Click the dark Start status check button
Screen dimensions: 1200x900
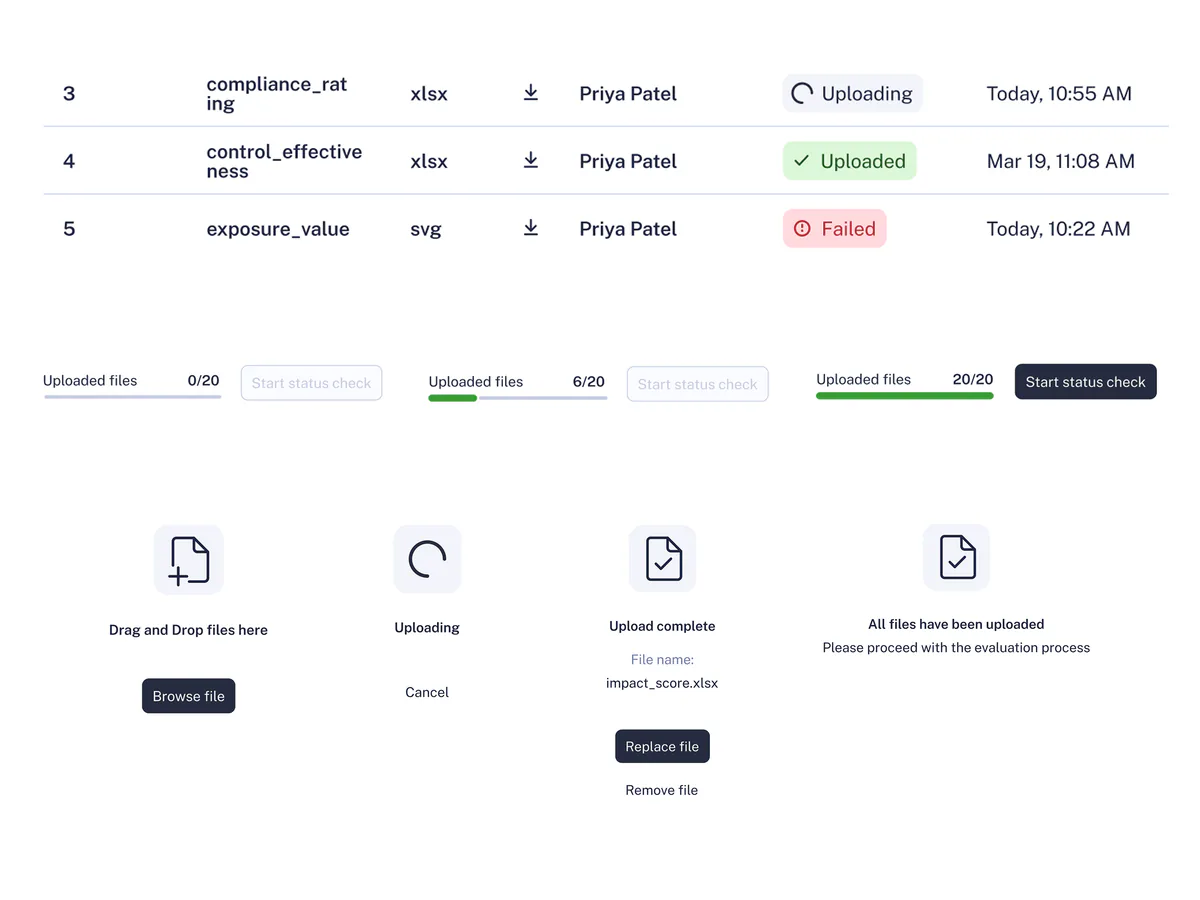[1086, 381]
